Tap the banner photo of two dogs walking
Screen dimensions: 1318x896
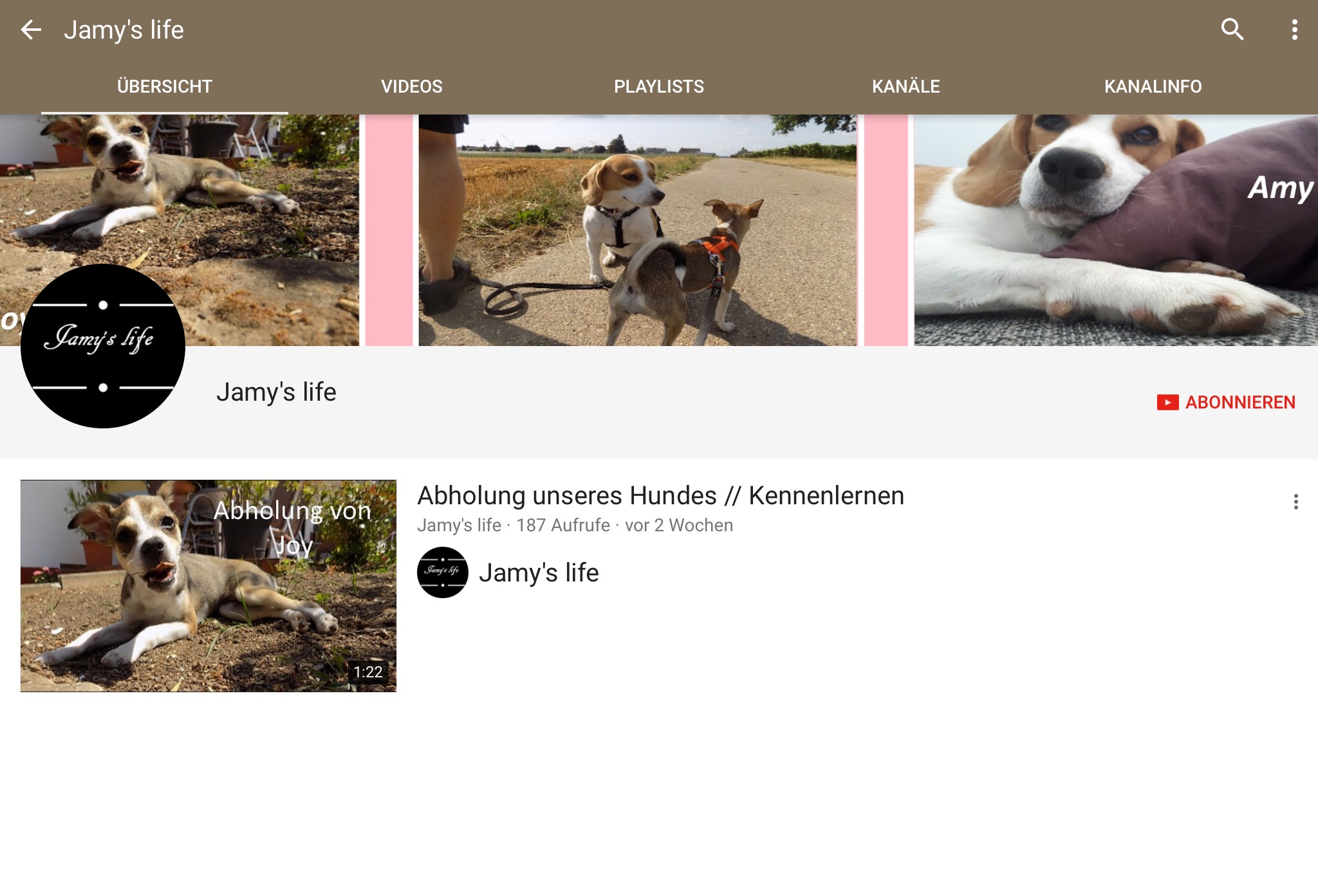coord(637,230)
